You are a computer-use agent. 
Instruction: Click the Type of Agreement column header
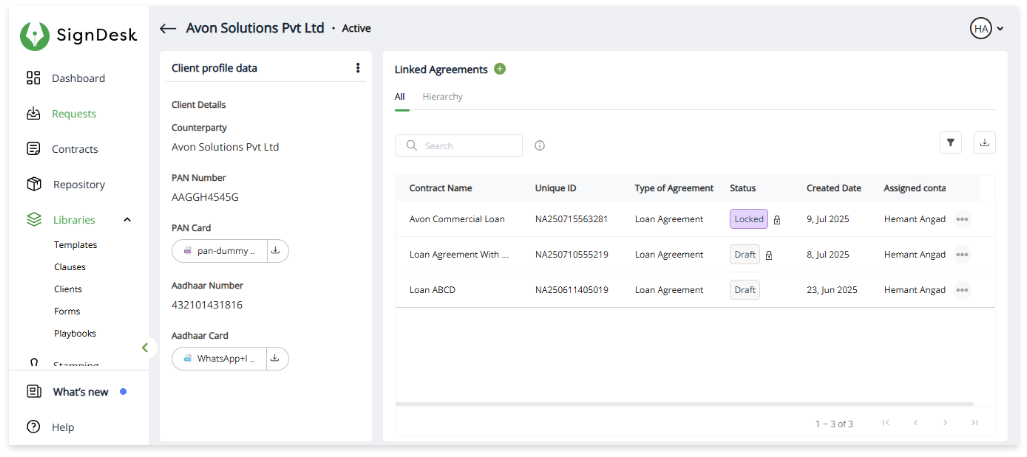point(674,188)
